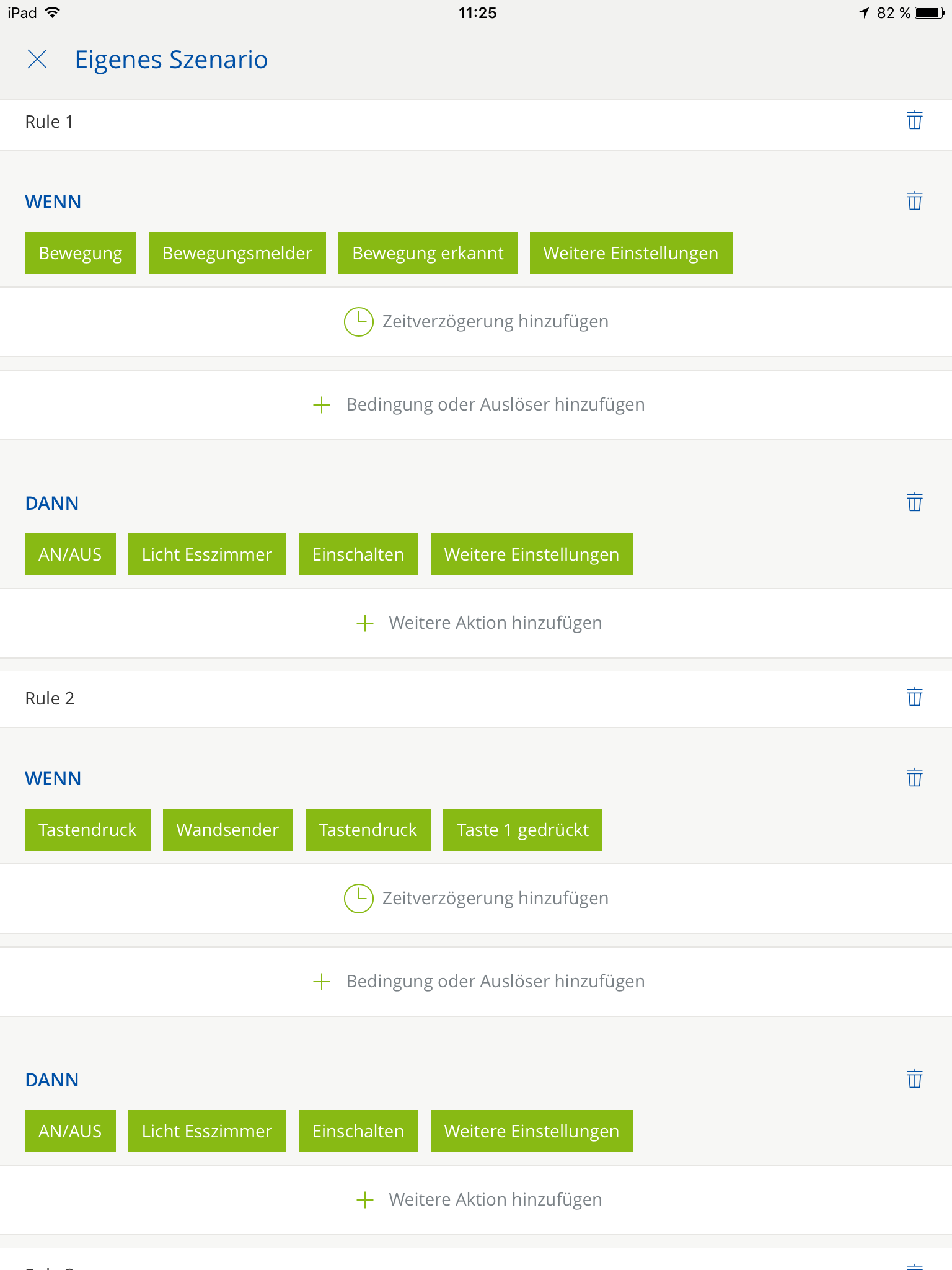This screenshot has width=952, height=1270.
Task: Select the Taste 1 gedrückt option
Action: (x=522, y=830)
